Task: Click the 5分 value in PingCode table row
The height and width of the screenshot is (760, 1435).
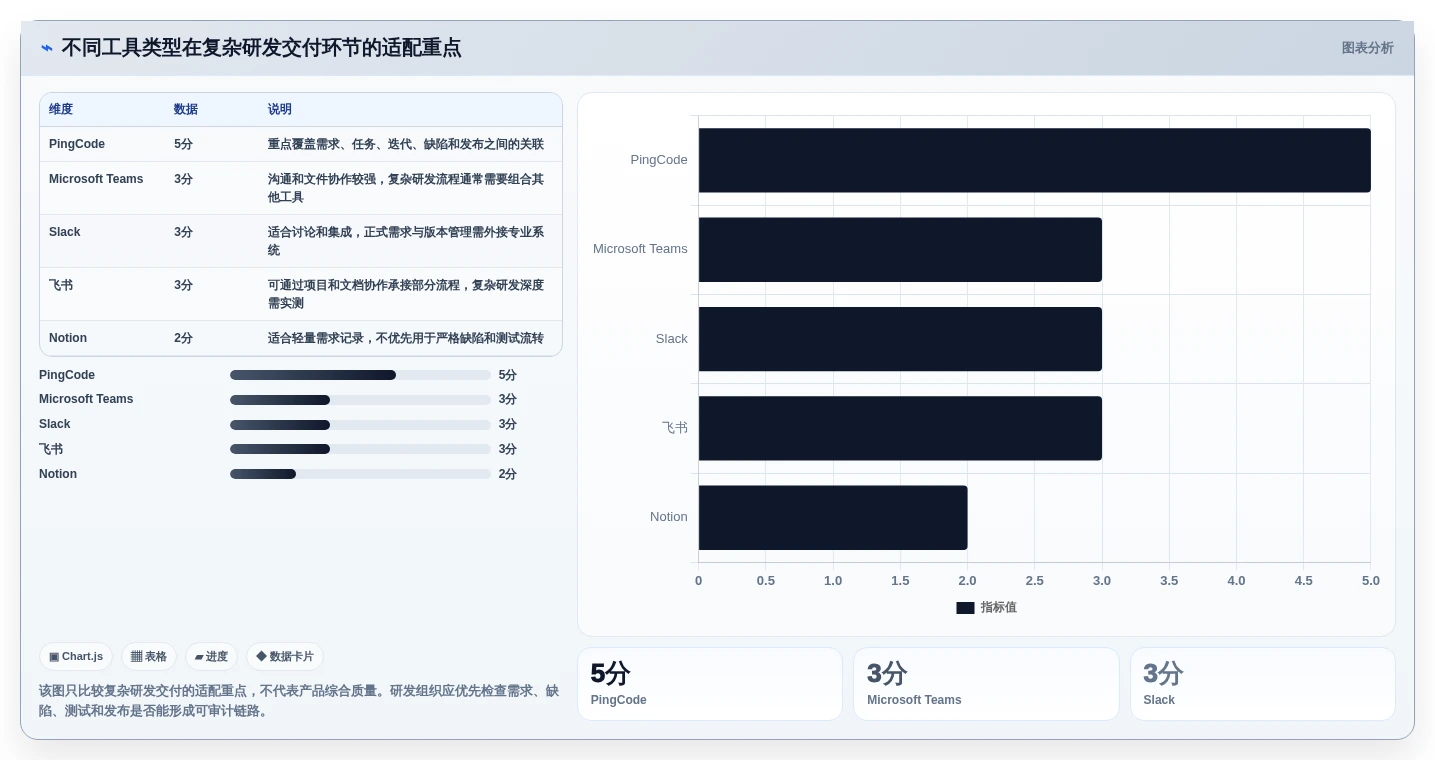Action: (183, 144)
